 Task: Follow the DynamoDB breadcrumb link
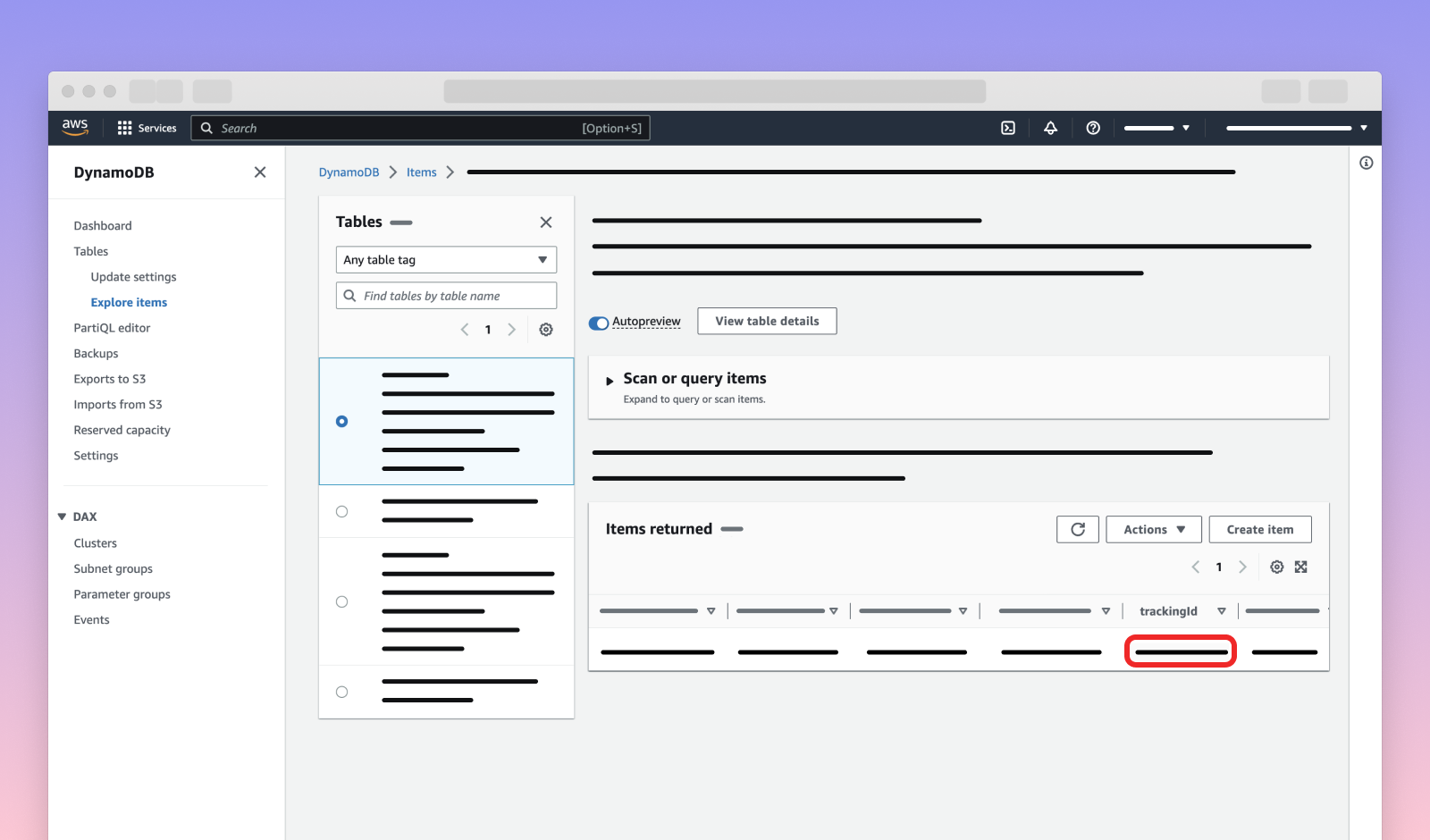349,172
